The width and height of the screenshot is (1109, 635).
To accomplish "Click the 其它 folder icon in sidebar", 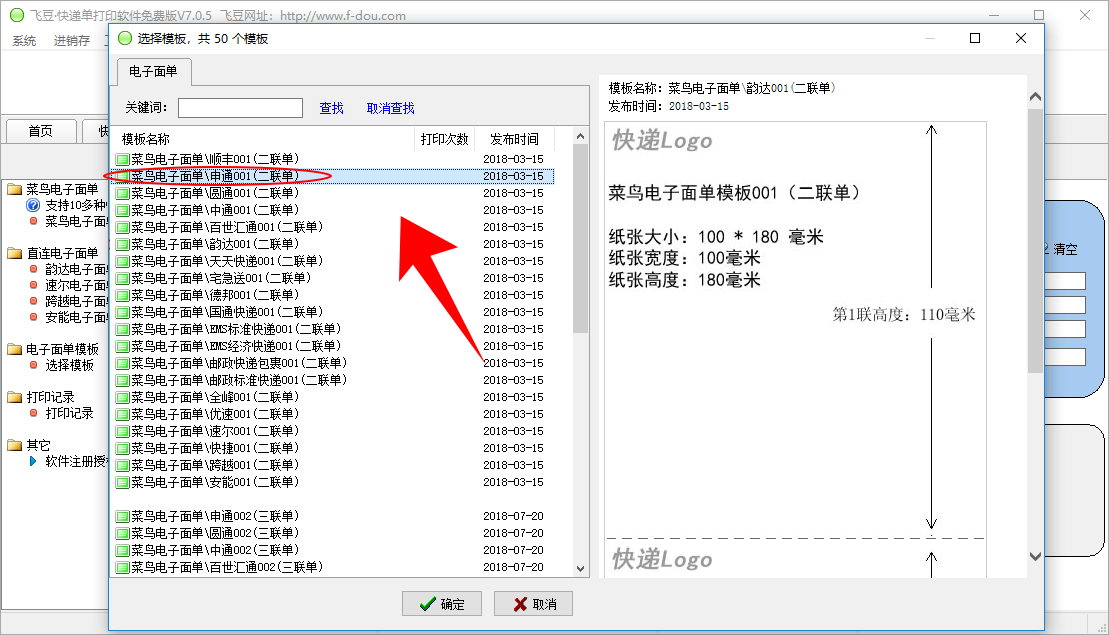I will pos(15,445).
